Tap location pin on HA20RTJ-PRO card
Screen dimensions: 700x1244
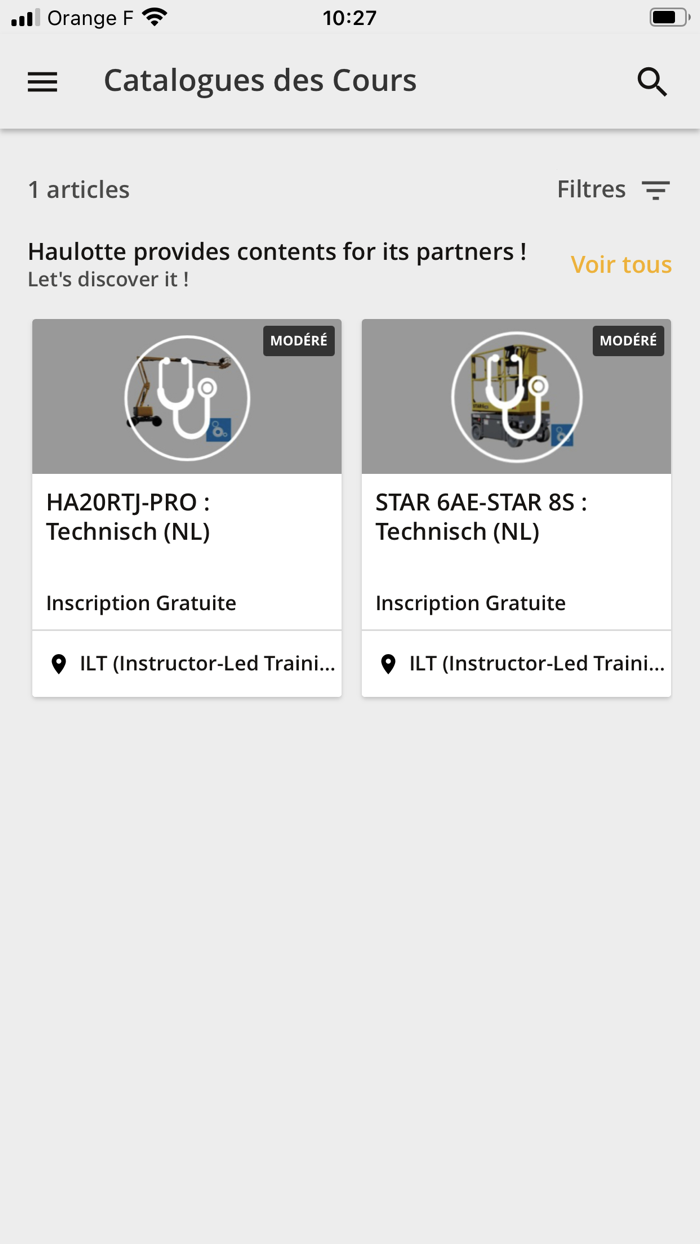(59, 664)
